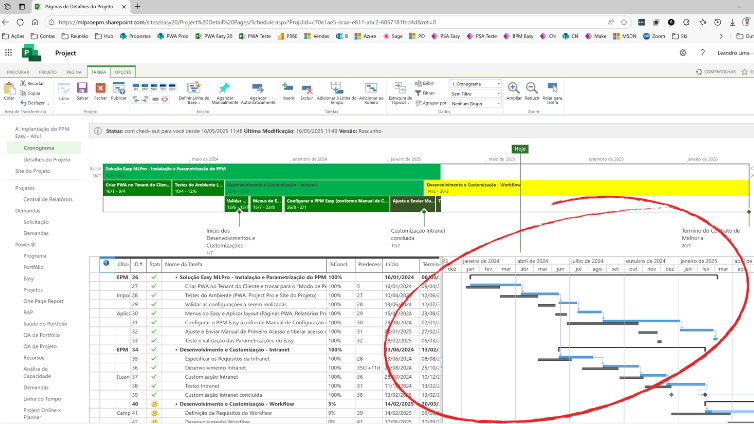Click the help question mark icon
754x424 pixels.
tap(703, 53)
